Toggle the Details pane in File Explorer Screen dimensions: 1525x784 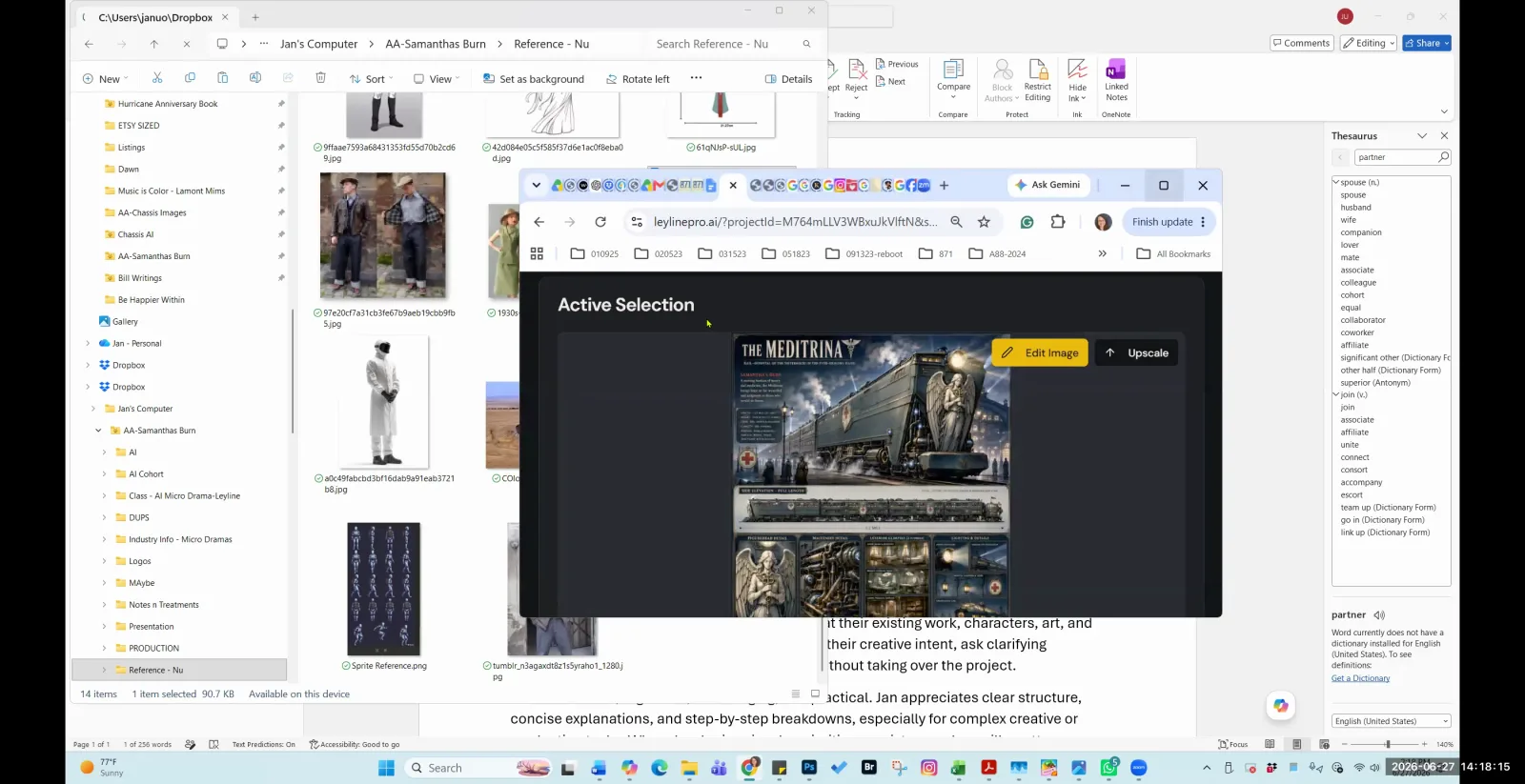click(x=788, y=79)
